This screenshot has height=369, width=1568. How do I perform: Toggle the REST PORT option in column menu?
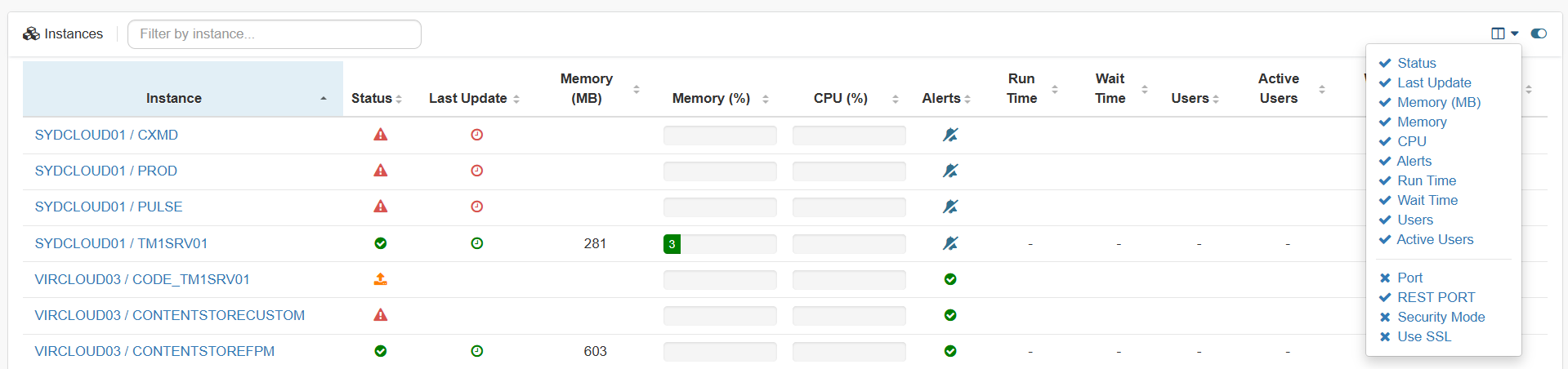[1427, 297]
